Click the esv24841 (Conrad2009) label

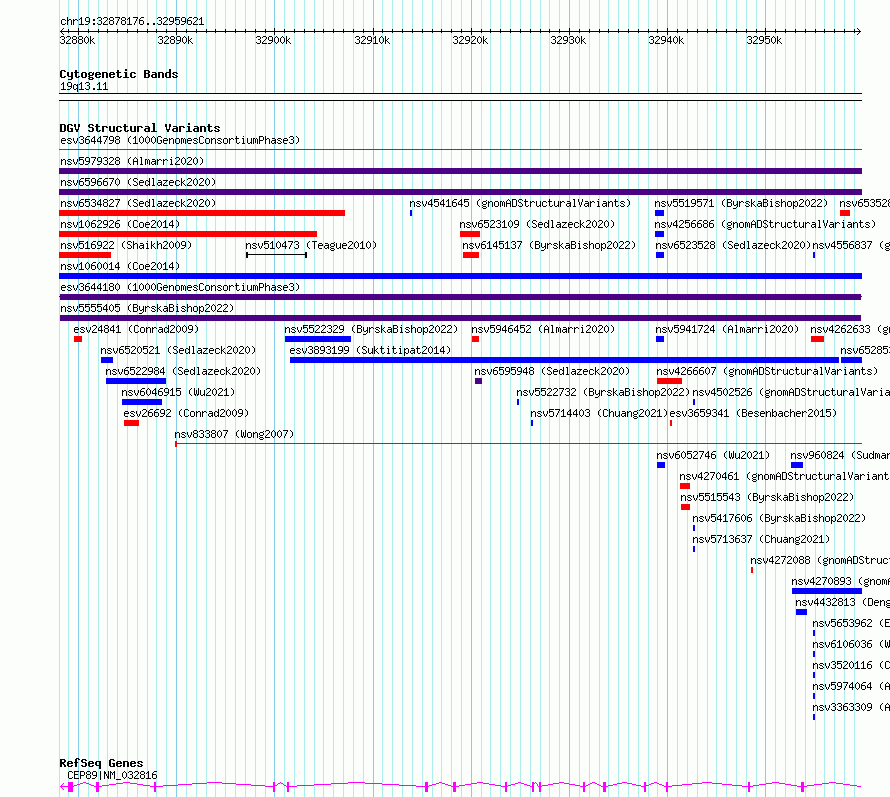(136, 329)
